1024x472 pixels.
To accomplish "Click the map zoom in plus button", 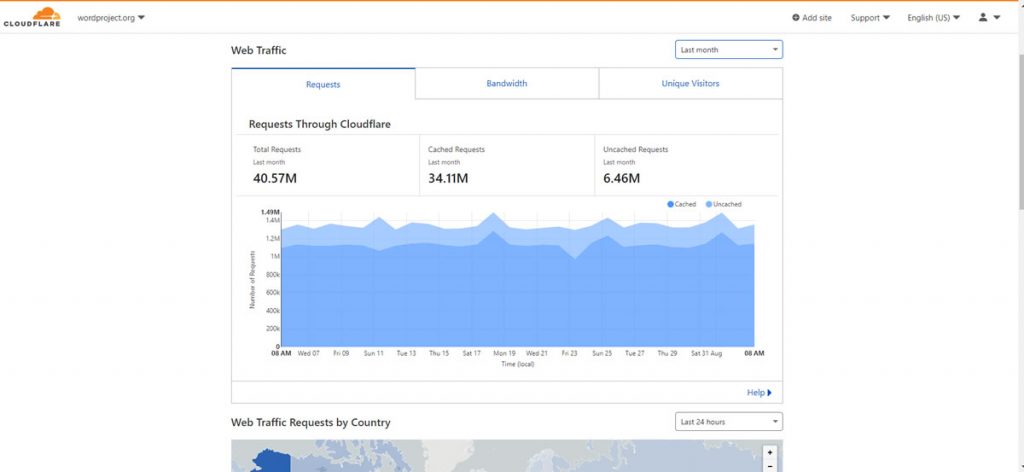I will tap(769, 452).
